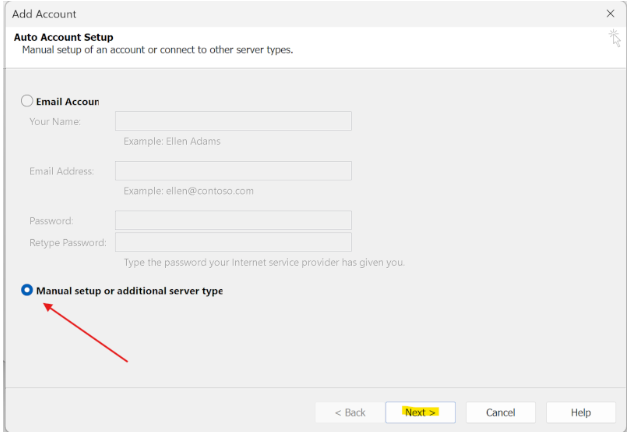Click the 'Retype Password:' label
The width and height of the screenshot is (632, 433).
69,243
